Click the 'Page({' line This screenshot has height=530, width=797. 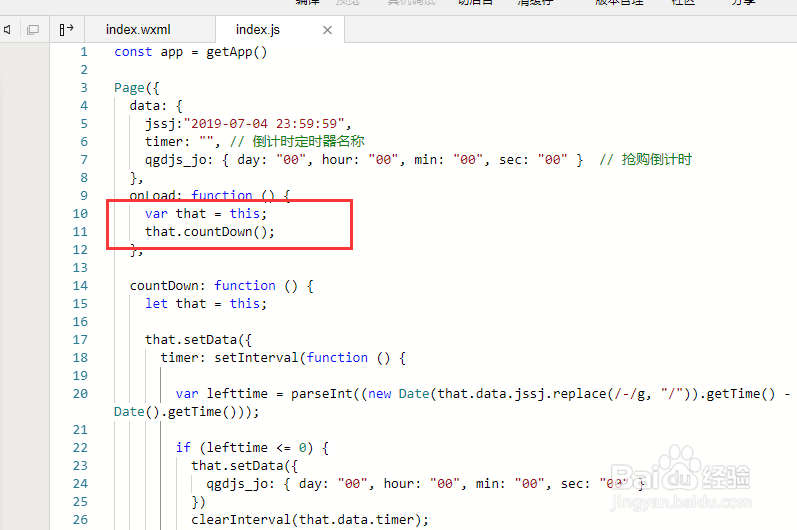[137, 88]
